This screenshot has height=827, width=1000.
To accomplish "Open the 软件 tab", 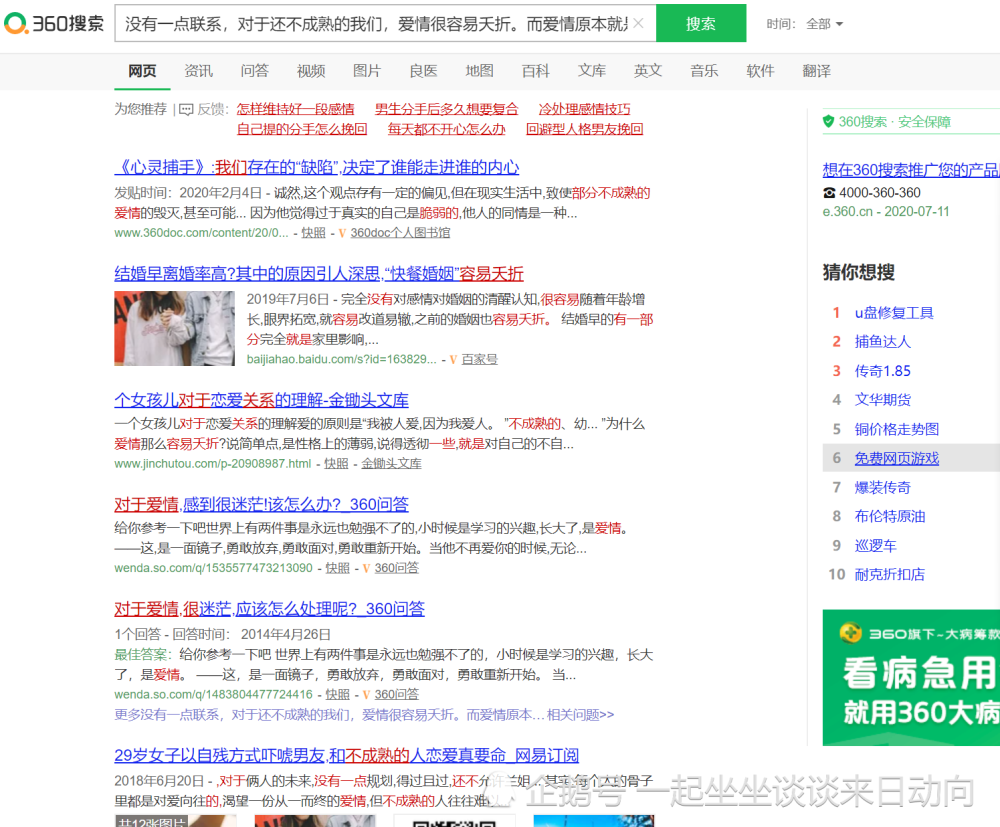I will (760, 71).
